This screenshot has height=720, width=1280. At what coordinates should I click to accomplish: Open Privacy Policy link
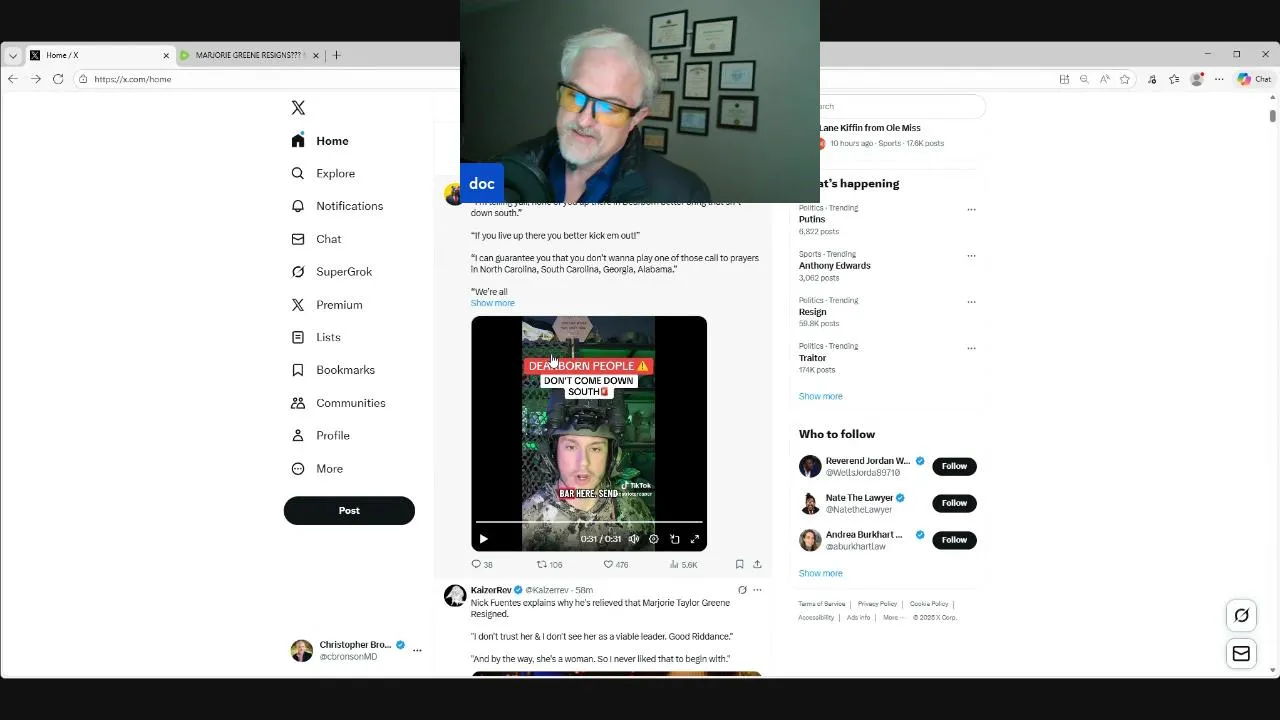coord(877,604)
